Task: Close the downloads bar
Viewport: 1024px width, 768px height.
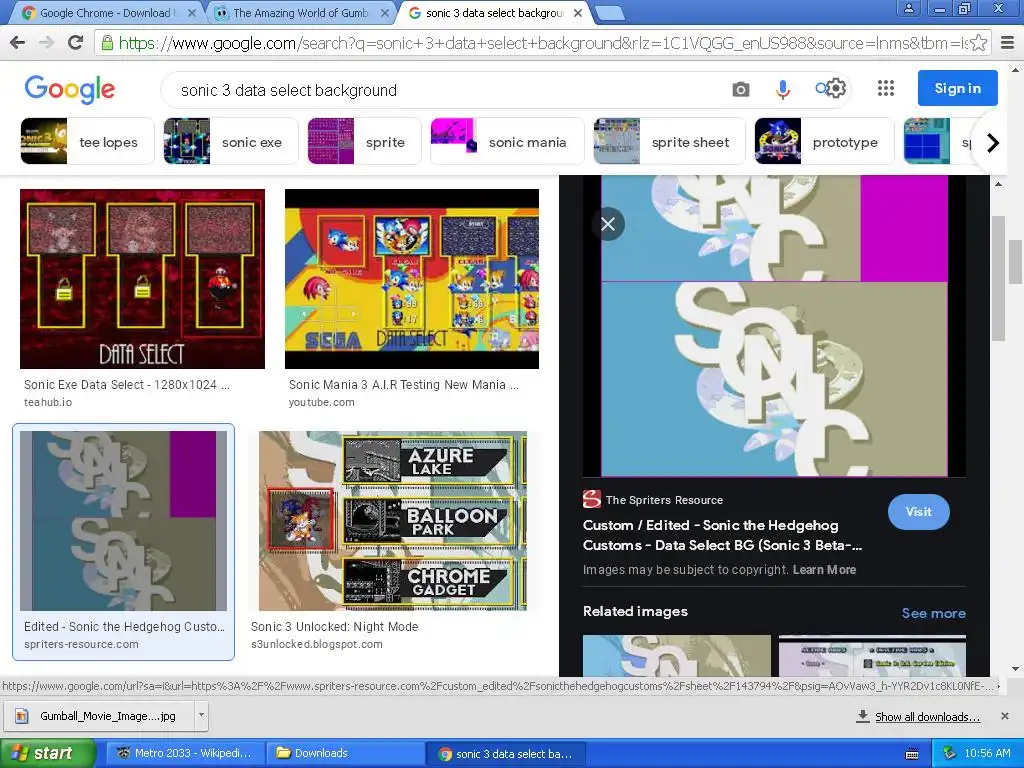Action: pos(1005,716)
